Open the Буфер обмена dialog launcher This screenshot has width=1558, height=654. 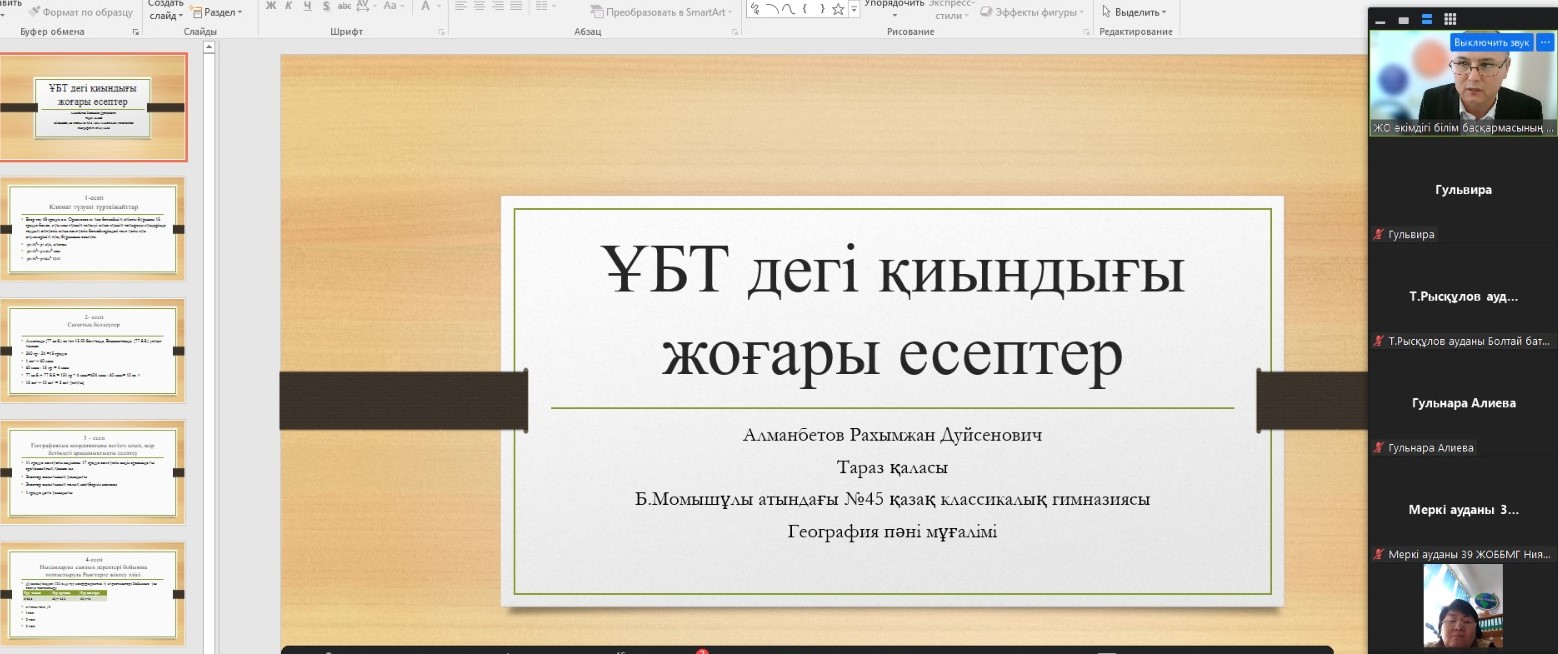click(x=136, y=32)
